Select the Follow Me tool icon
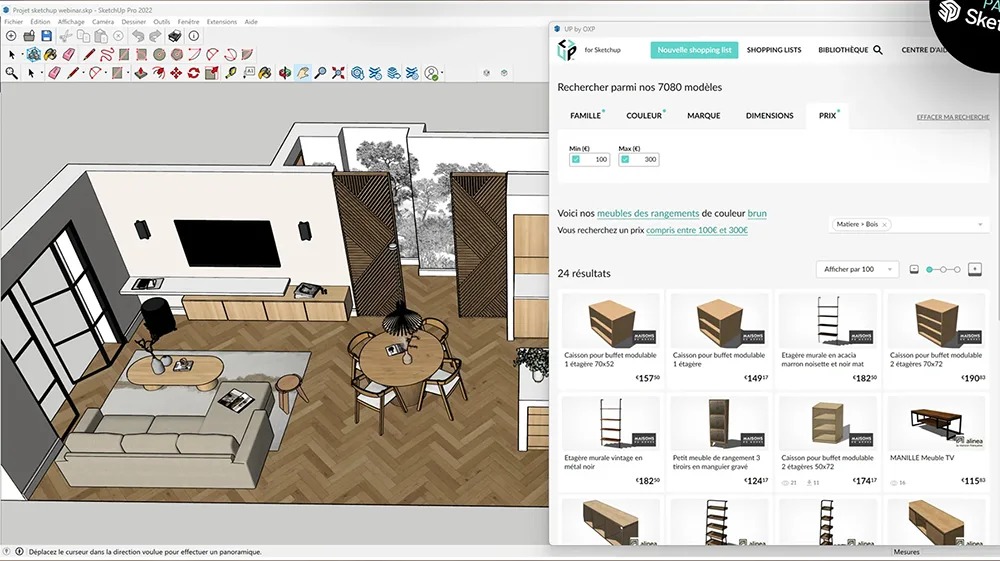 (x=158, y=73)
